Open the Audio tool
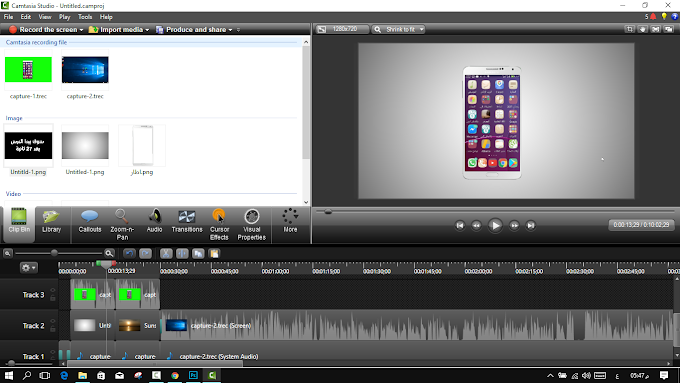Image resolution: width=680 pixels, height=383 pixels. (x=154, y=221)
